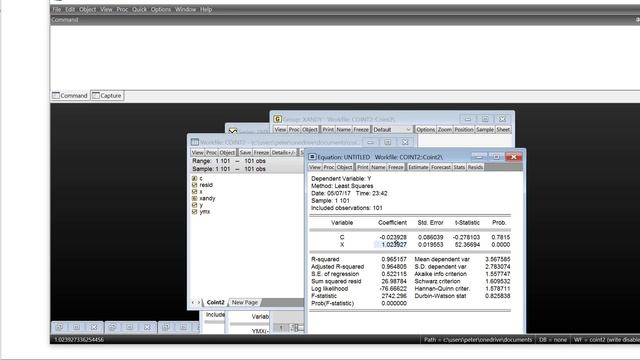Click the F-statistic value 2742.296
This screenshot has width=640, height=360.
click(394, 296)
